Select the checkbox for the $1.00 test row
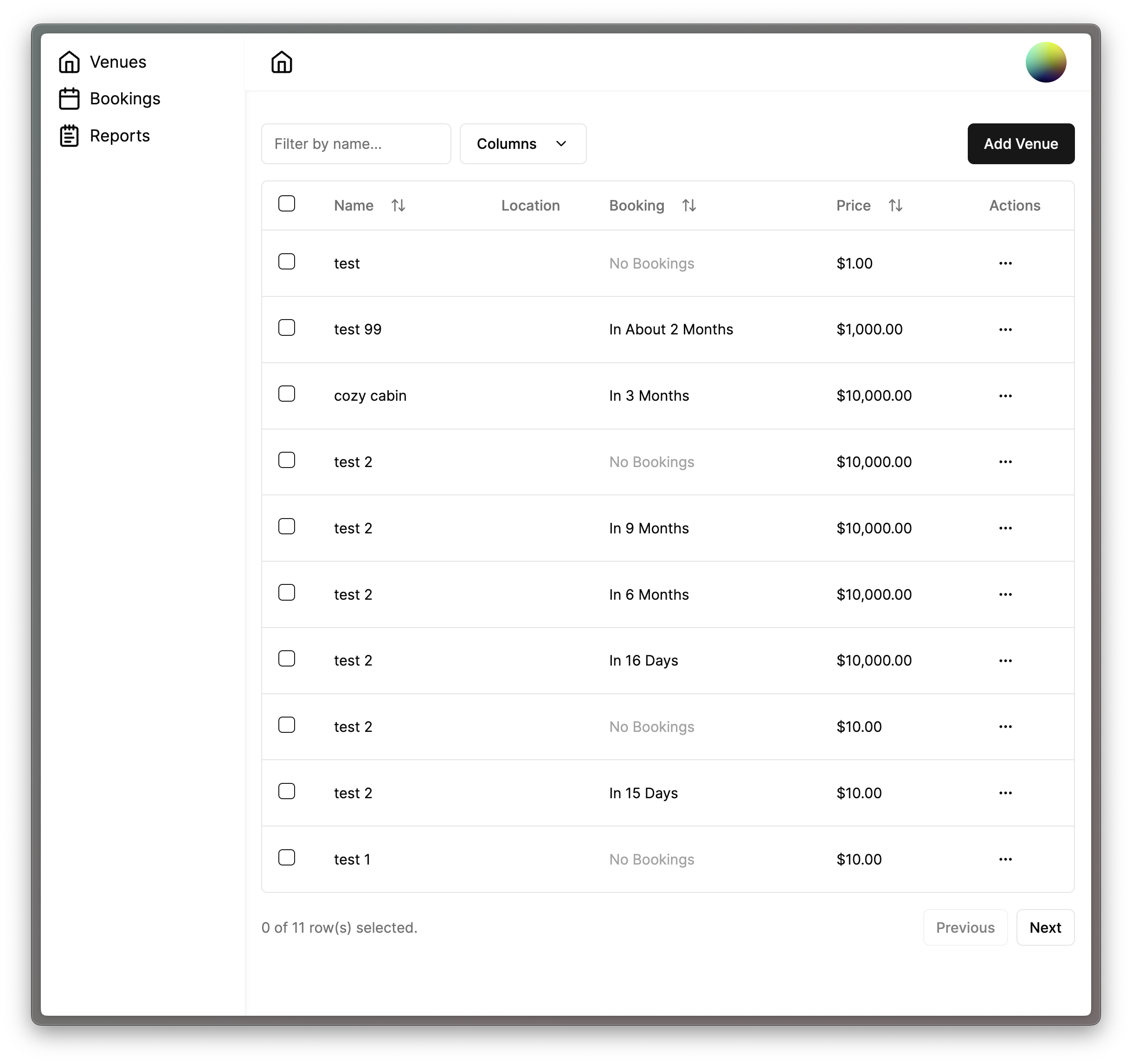Viewport: 1132px width, 1064px height. pyautogui.click(x=286, y=262)
